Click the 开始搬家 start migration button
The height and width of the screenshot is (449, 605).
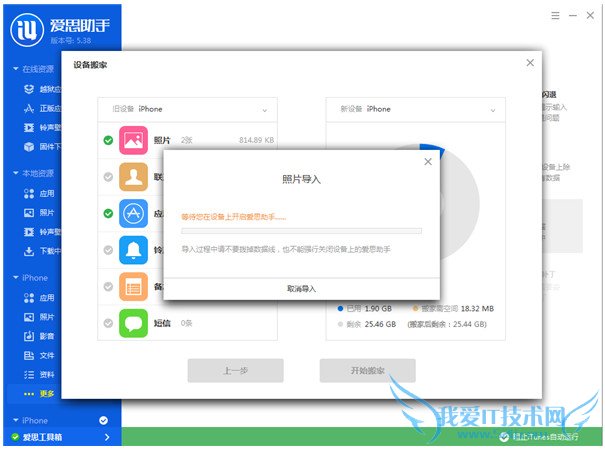(x=367, y=371)
